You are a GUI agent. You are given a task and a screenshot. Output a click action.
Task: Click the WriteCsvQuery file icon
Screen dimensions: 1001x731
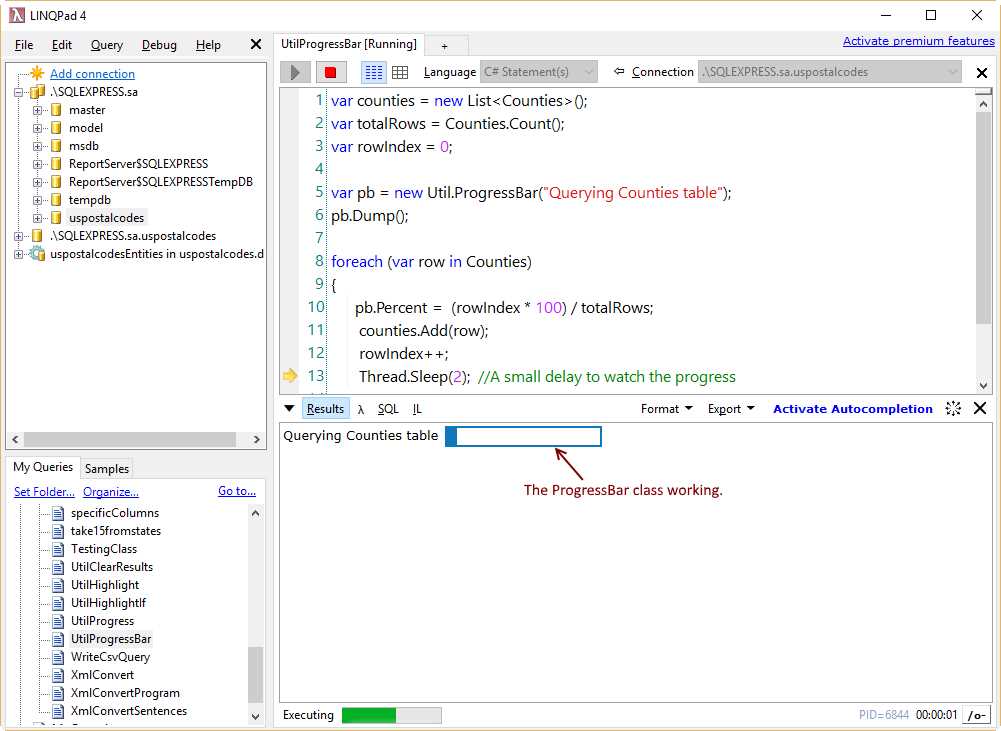pos(58,657)
